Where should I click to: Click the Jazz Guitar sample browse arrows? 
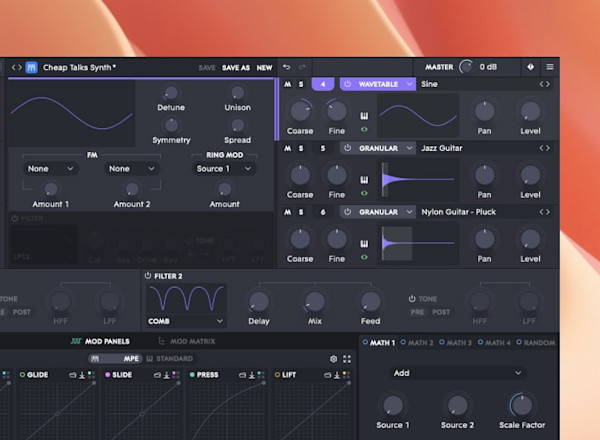click(545, 148)
